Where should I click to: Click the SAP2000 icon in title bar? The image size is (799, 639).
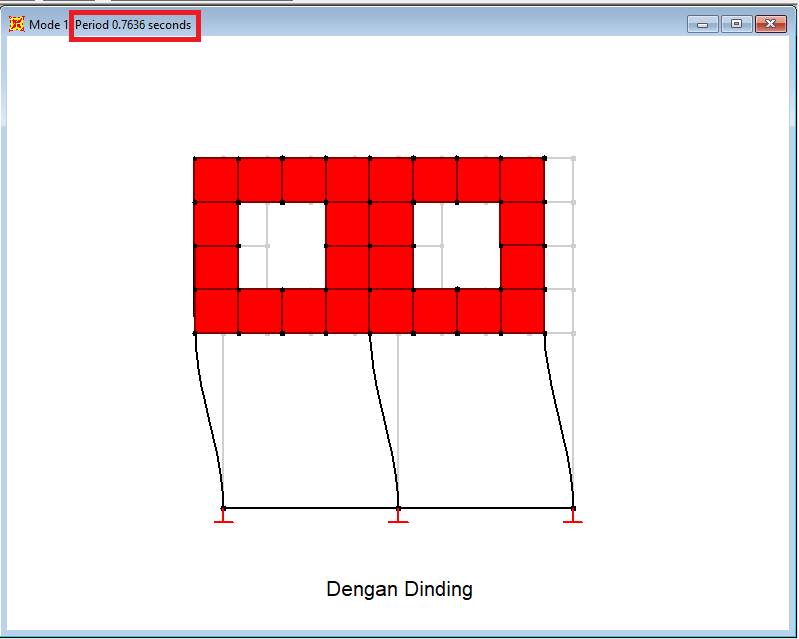(16, 25)
